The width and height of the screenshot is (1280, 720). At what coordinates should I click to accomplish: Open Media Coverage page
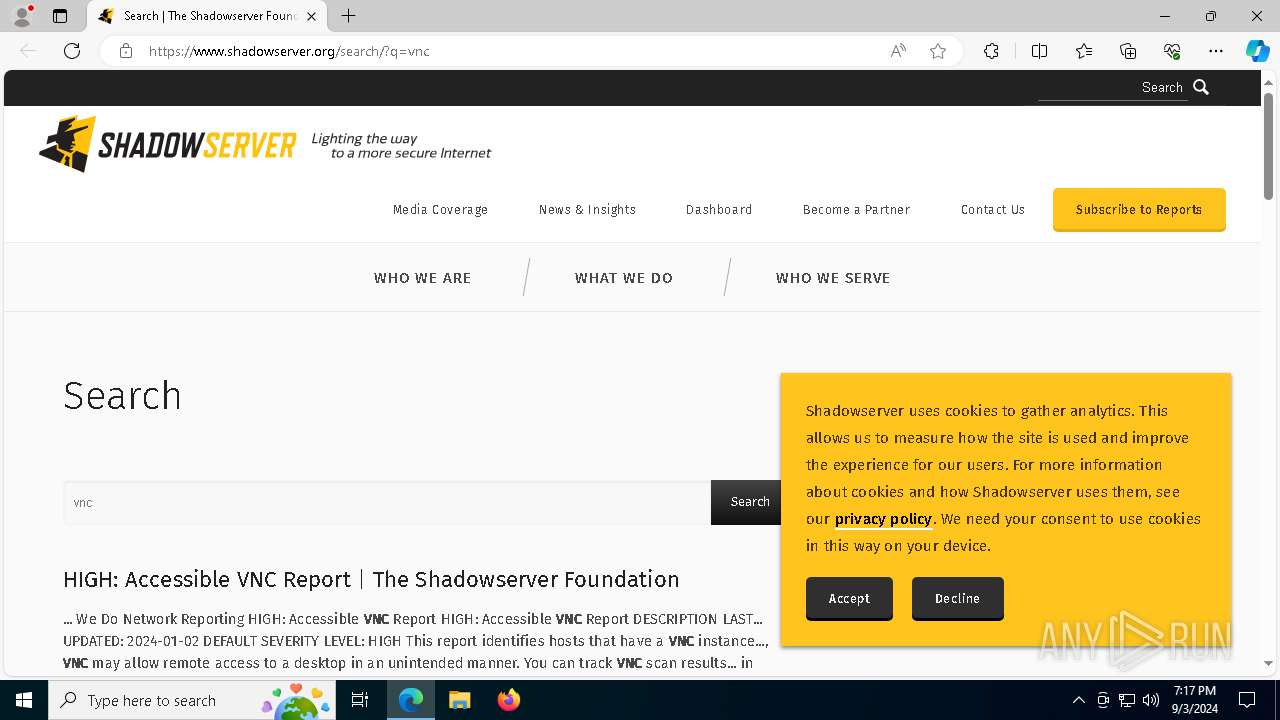pyautogui.click(x=440, y=210)
